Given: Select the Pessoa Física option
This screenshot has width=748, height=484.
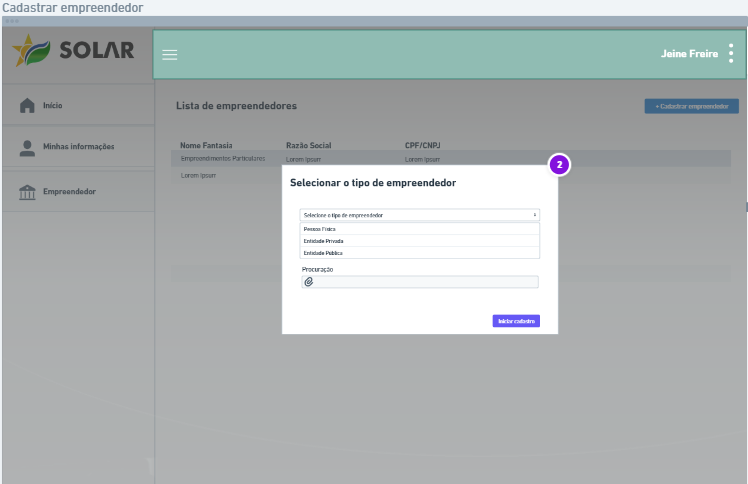Looking at the screenshot, I should tap(419, 229).
